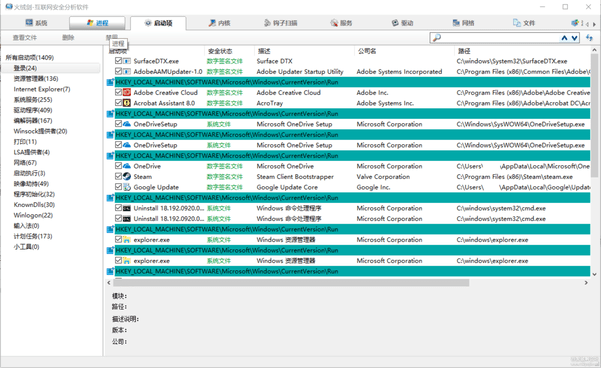Open the 钩子扫描 tab
The height and width of the screenshot is (368, 601).
[281, 23]
